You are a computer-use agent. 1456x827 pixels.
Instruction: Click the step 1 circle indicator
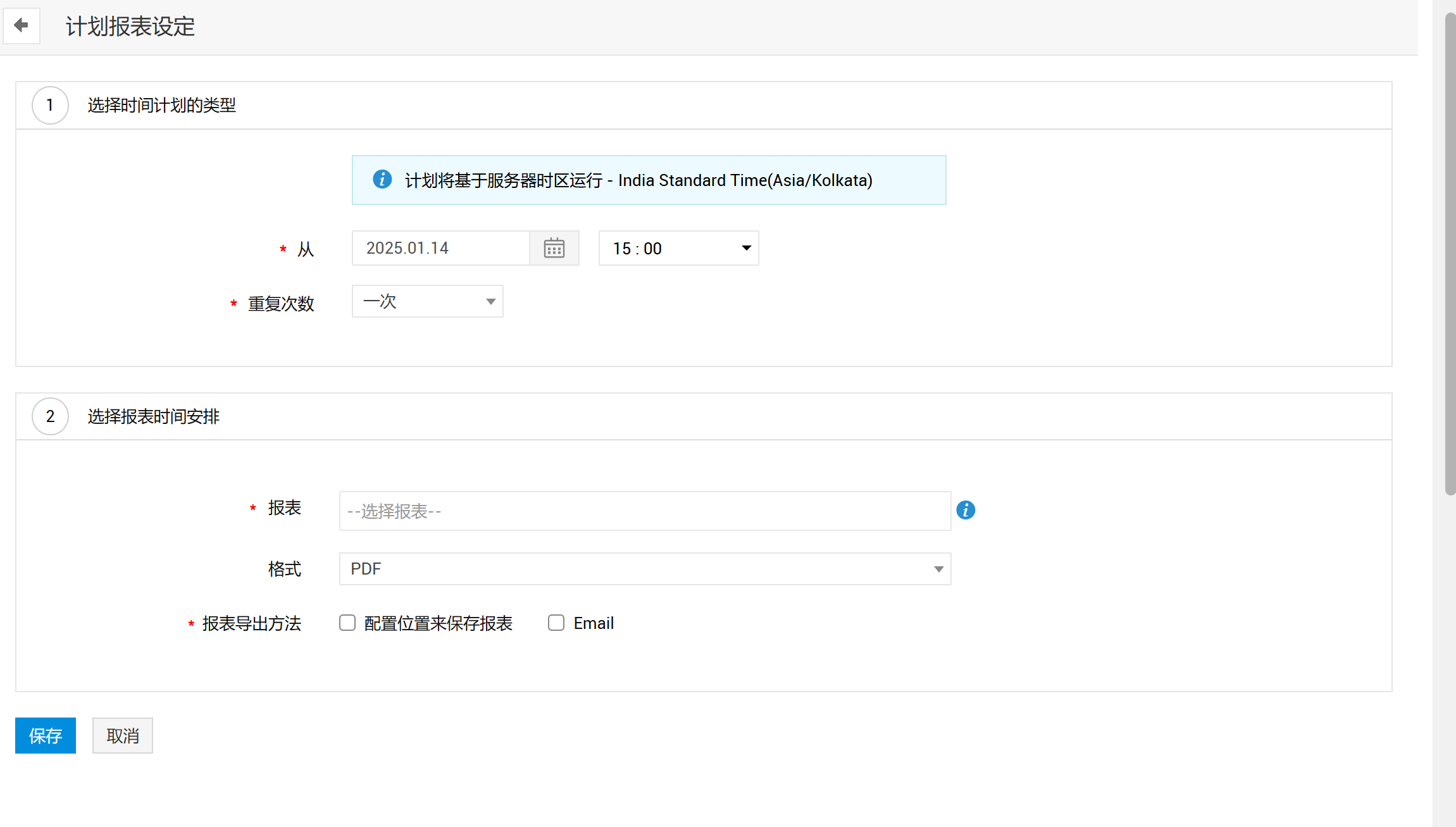click(50, 105)
